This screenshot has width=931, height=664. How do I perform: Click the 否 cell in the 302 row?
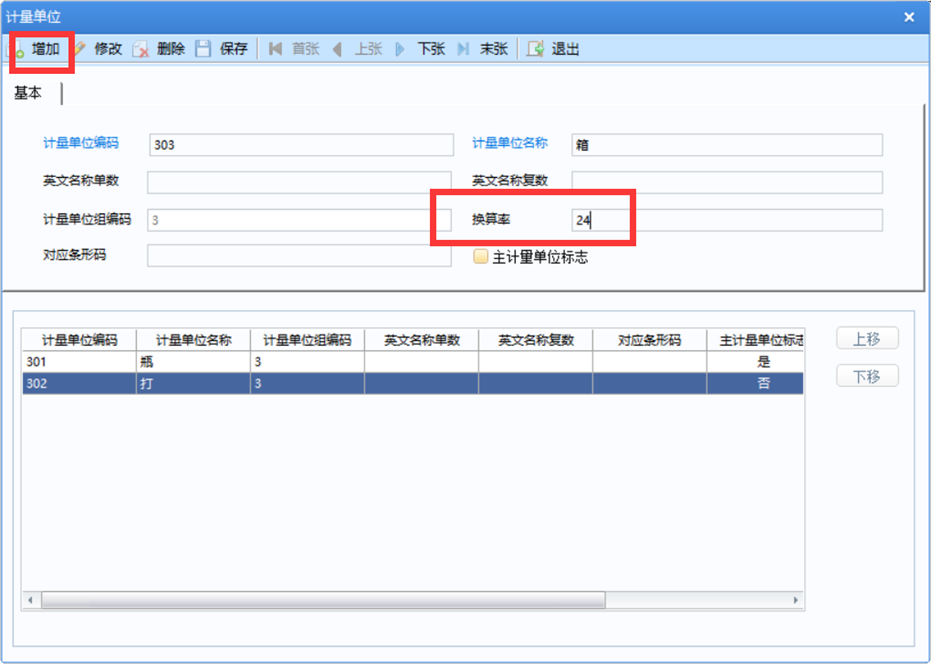[756, 384]
